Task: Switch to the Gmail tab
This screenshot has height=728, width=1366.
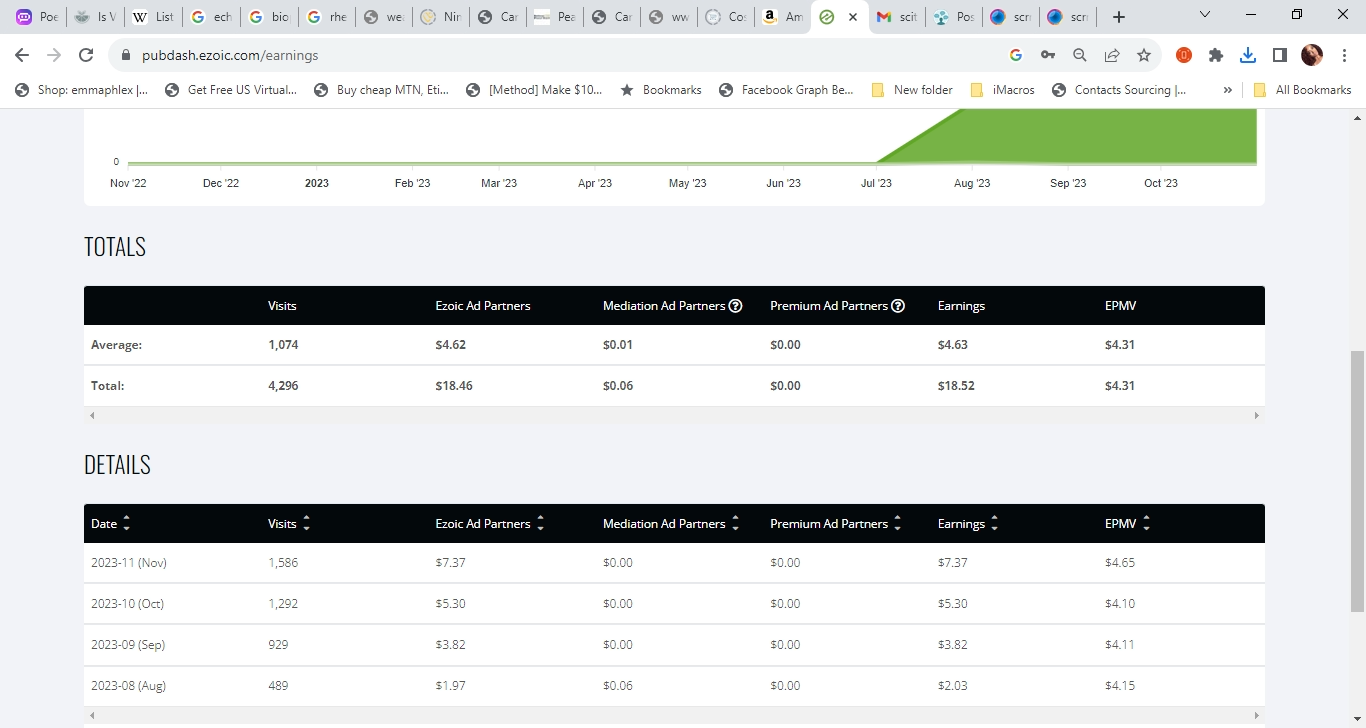Action: 896,17
